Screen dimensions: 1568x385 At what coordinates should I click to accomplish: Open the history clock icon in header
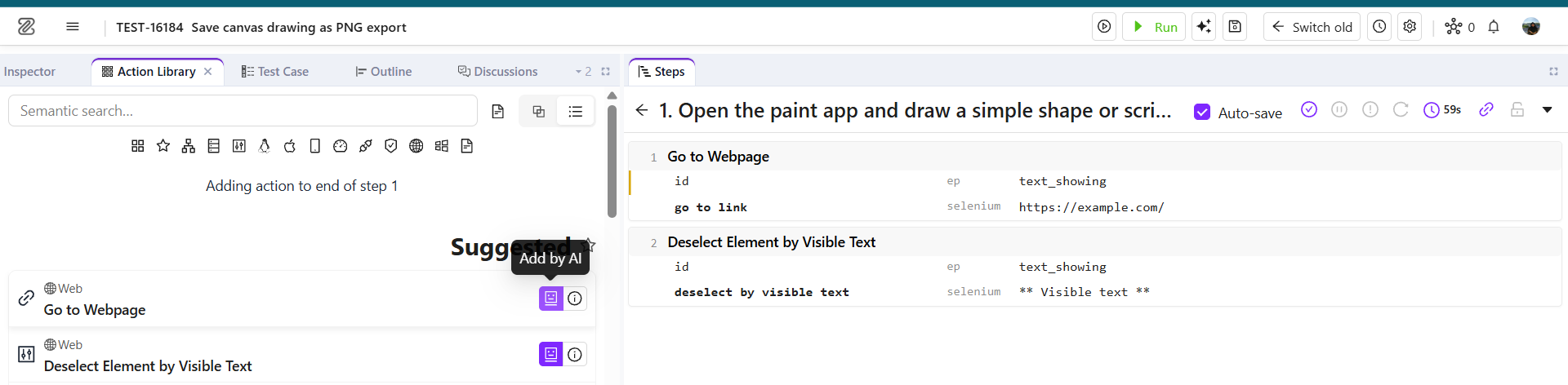coord(1379,27)
